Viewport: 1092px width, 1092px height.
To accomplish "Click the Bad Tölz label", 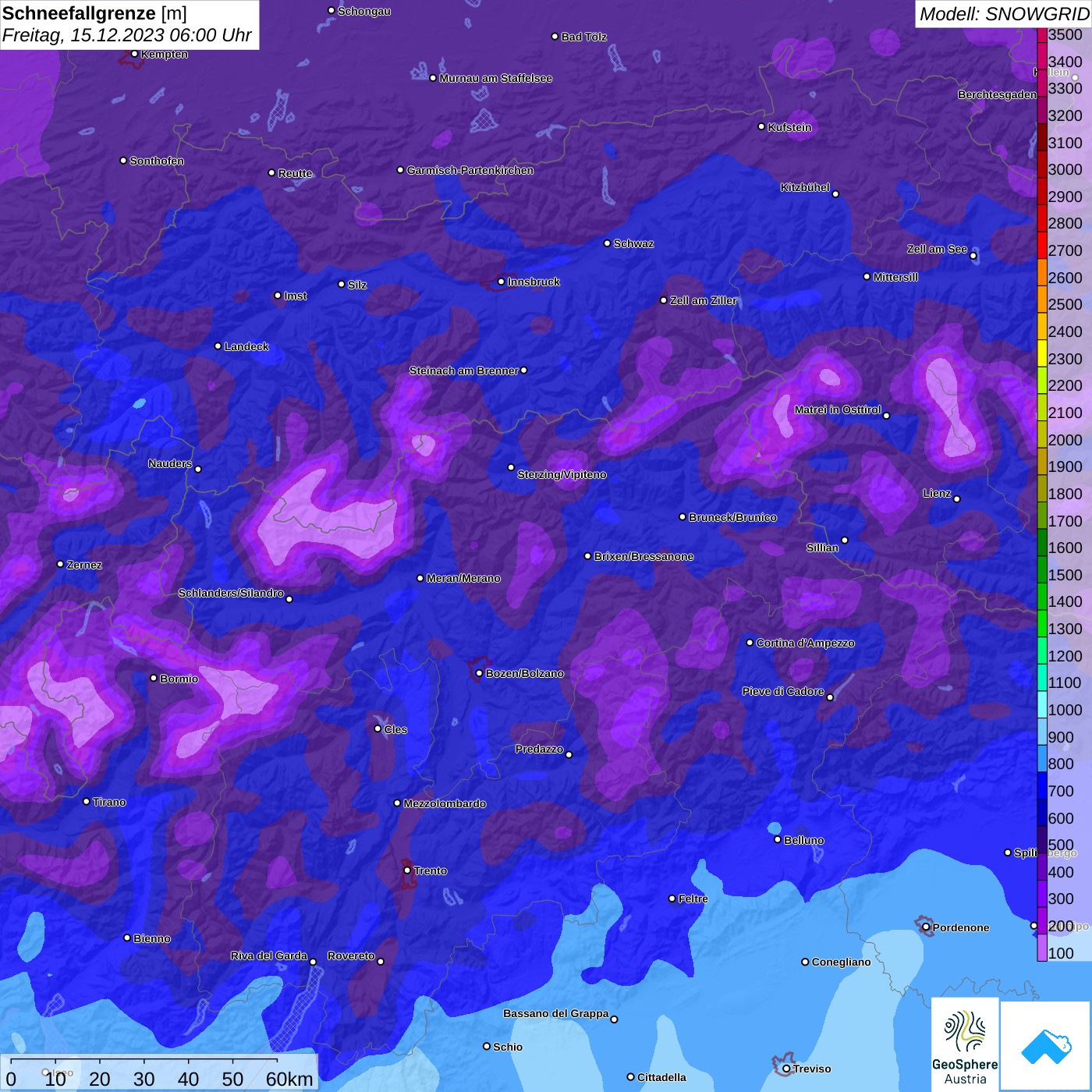I will [x=584, y=37].
